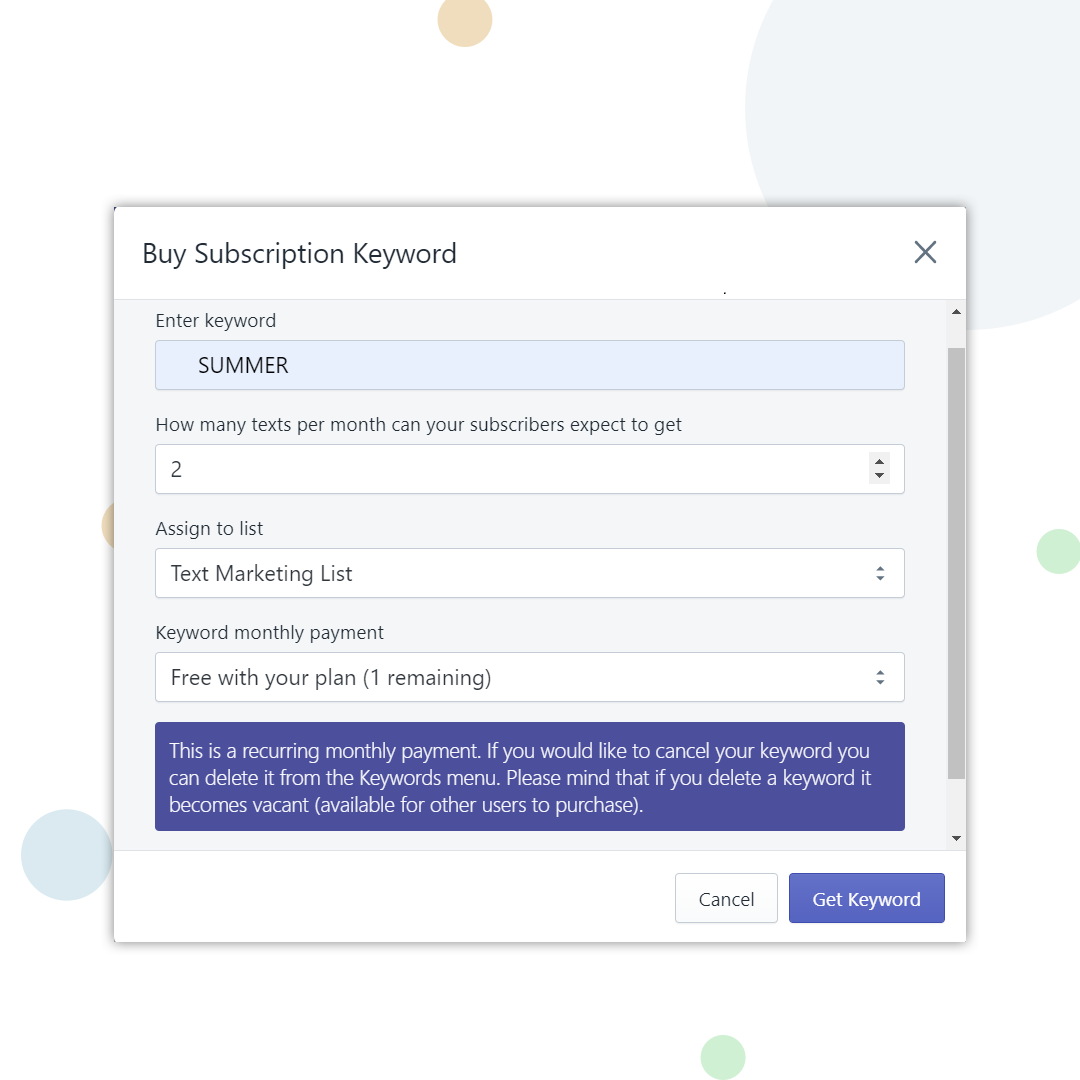The height and width of the screenshot is (1080, 1080).
Task: Click the scrollbar's top arrow
Action: 955,310
